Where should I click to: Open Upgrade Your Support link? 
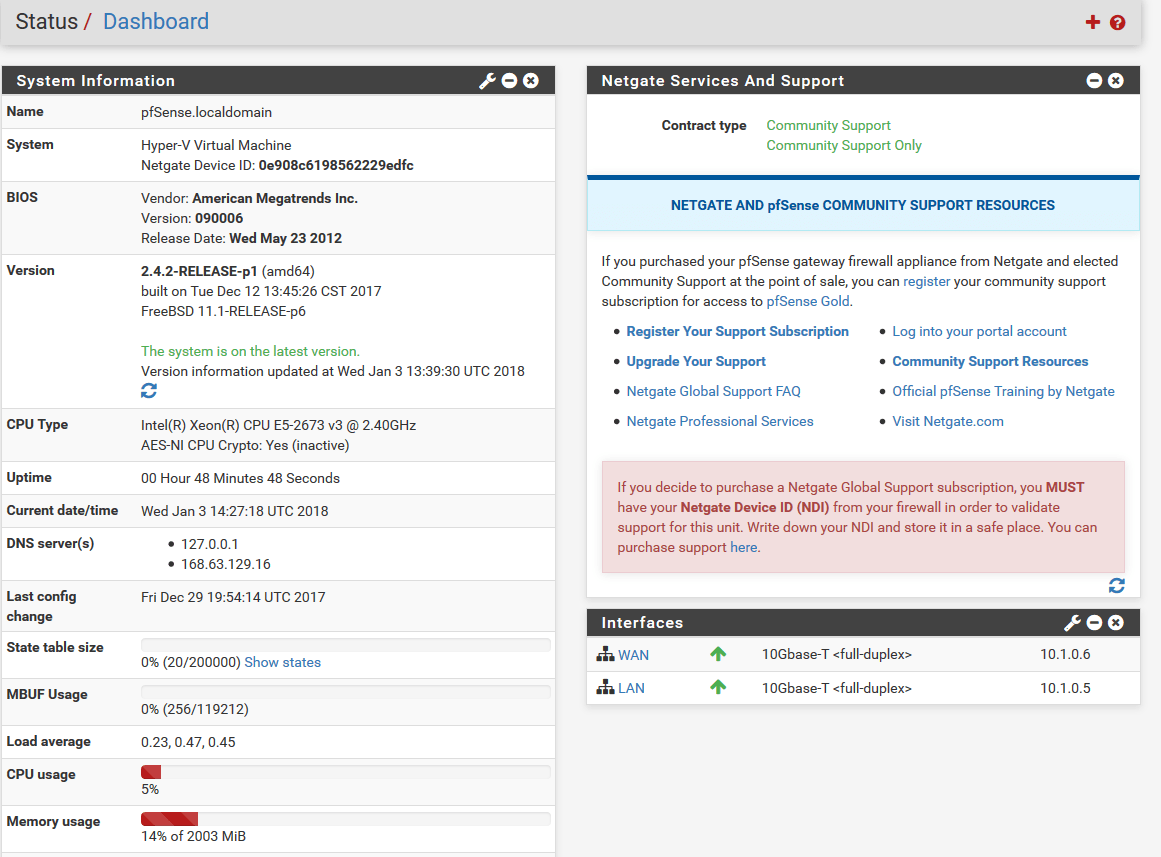click(x=696, y=361)
